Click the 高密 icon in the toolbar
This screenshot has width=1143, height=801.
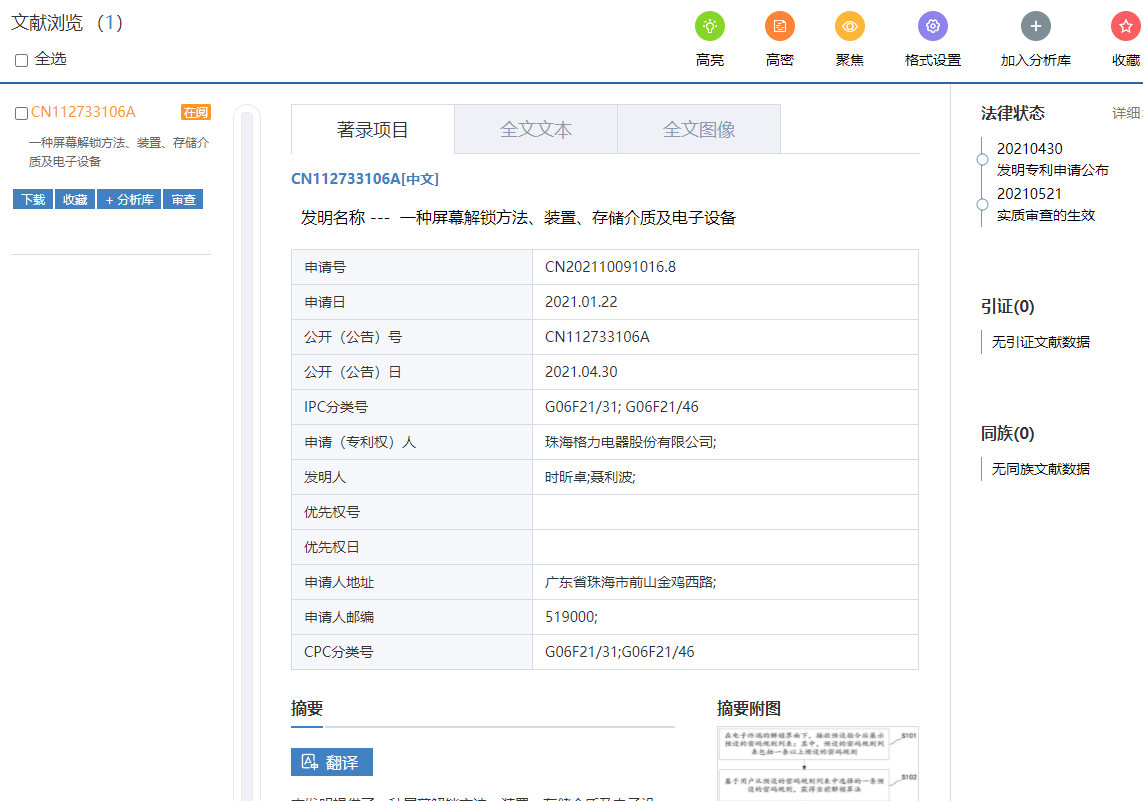pos(780,26)
